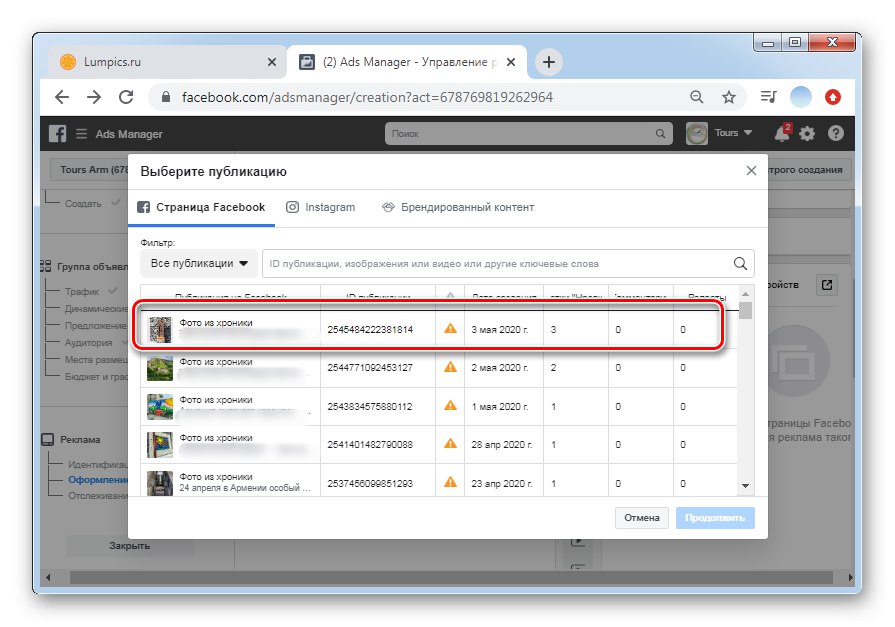Click warning icon for post 2545484222381814
Image resolution: width=895 pixels, height=627 pixels.
[450, 328]
